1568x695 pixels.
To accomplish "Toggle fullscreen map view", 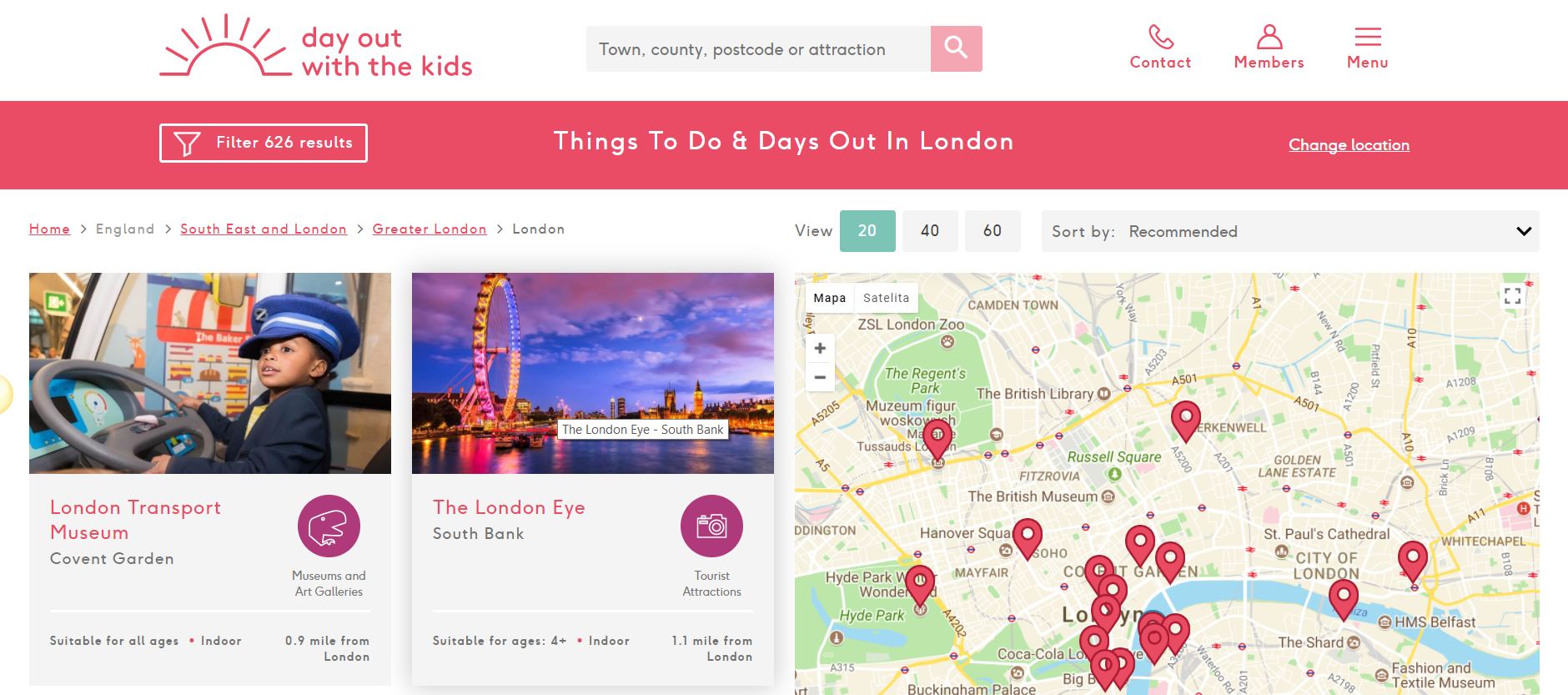I will [1512, 296].
